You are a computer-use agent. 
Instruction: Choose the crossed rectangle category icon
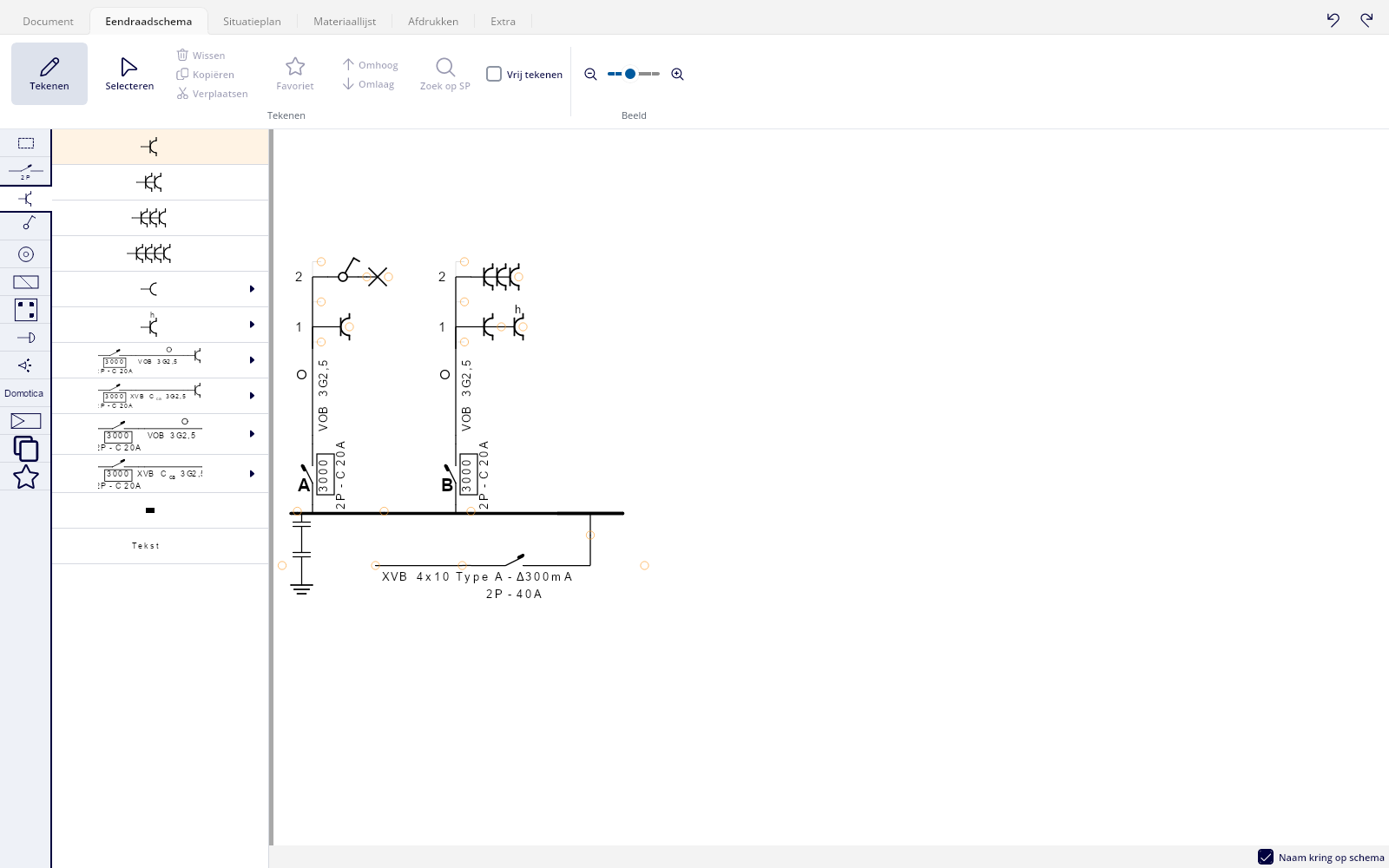tap(26, 282)
